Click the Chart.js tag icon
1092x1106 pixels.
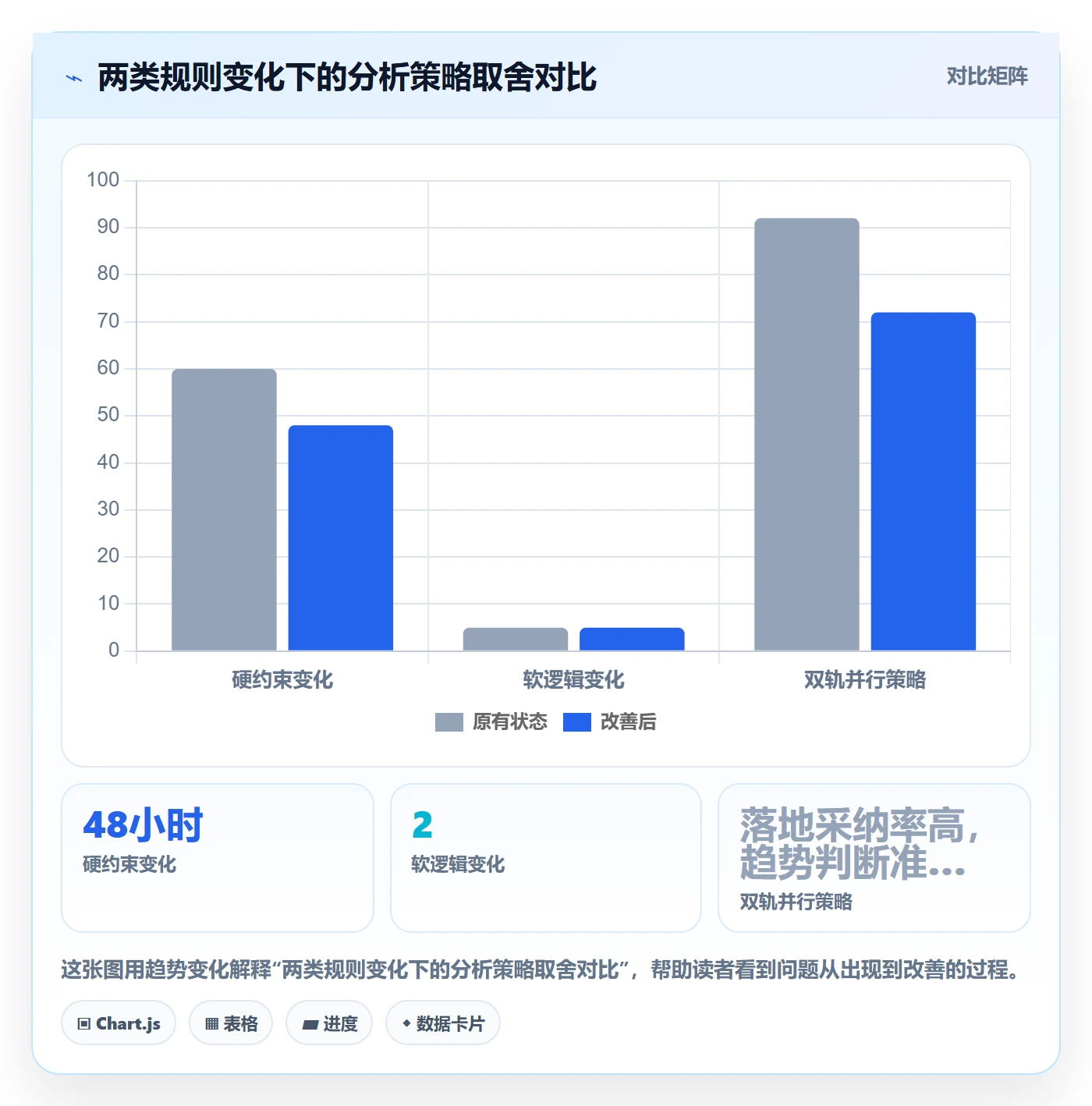point(84,1024)
